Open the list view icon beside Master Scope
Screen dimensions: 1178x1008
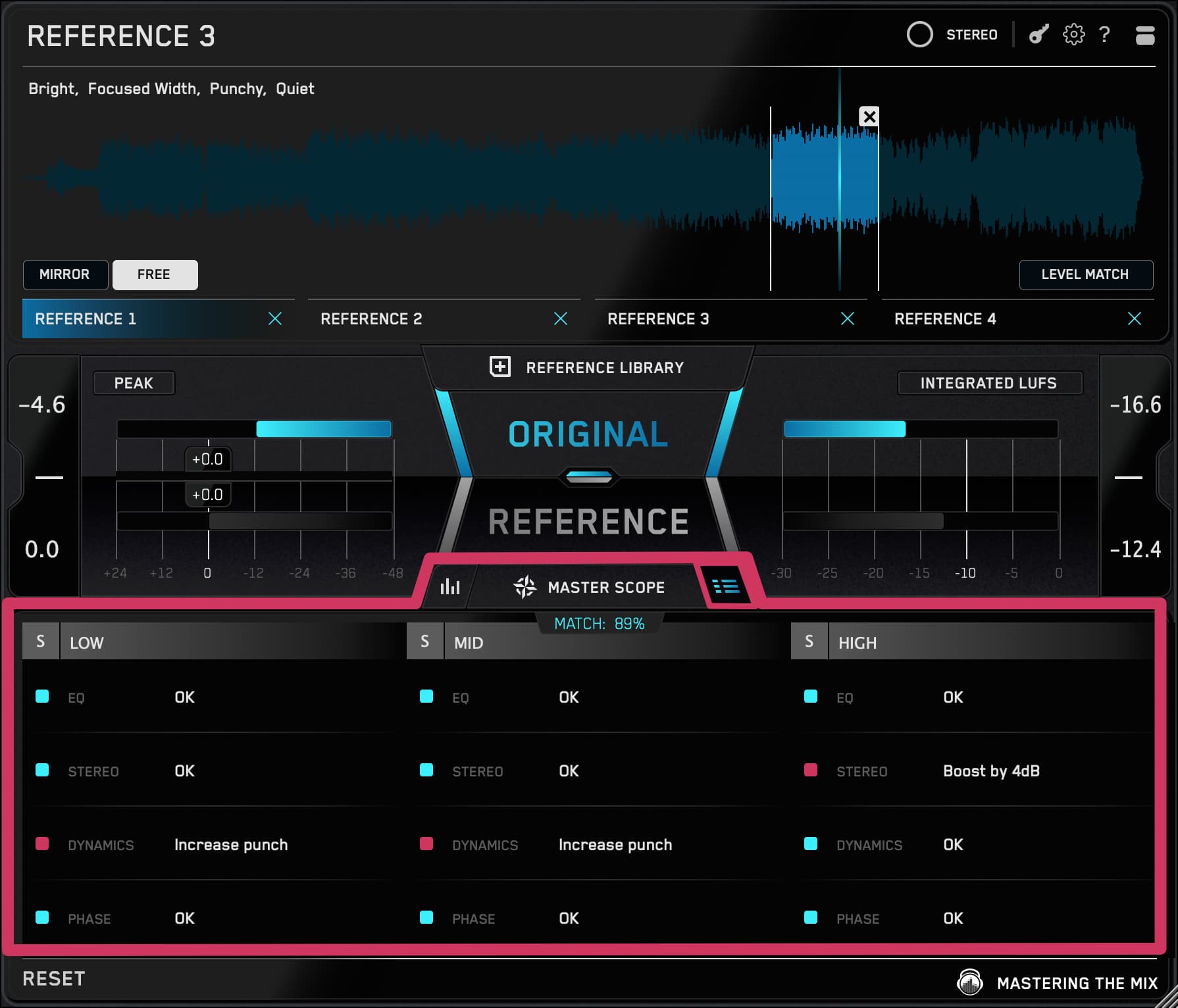[x=726, y=586]
